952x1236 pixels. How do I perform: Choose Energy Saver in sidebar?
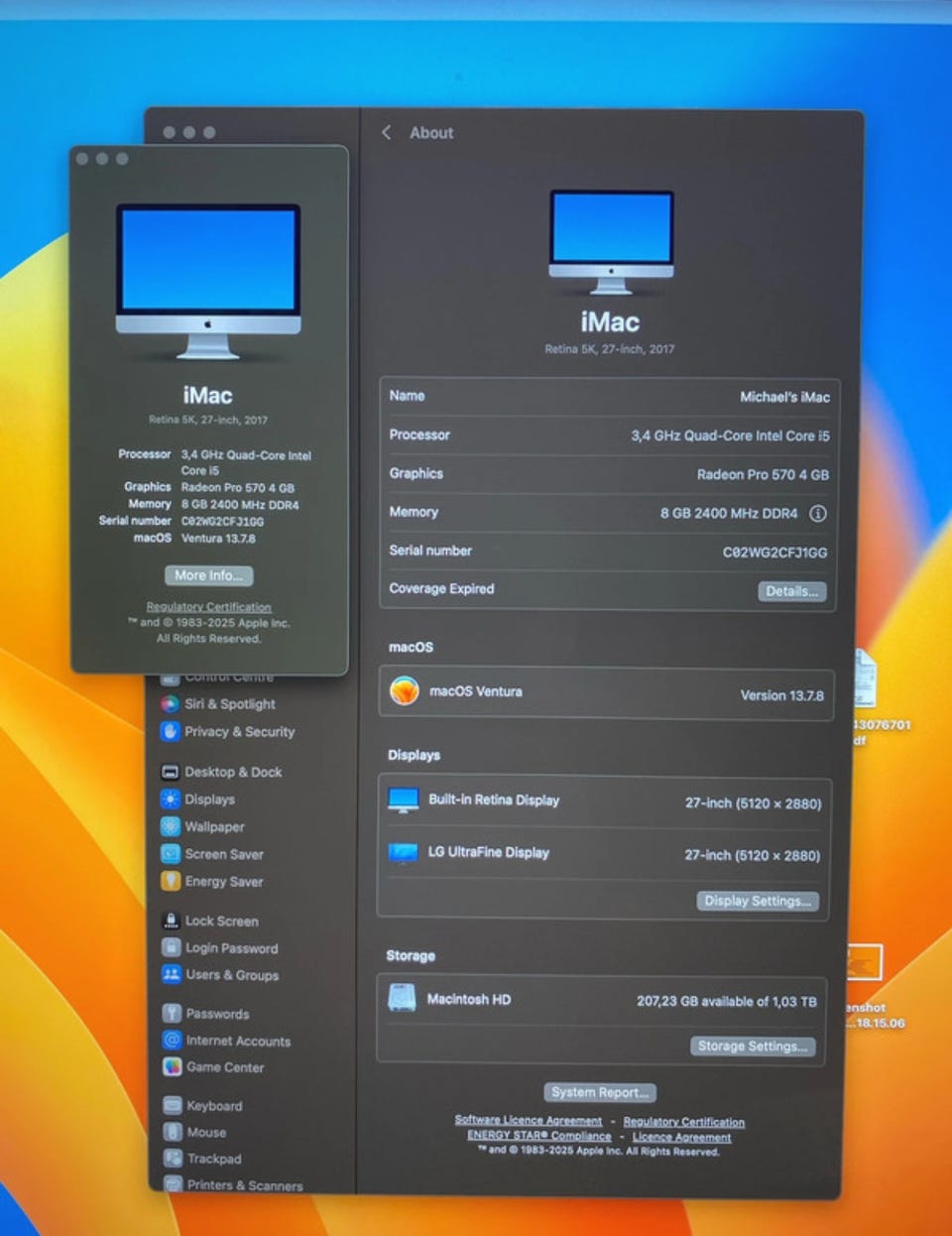(224, 881)
